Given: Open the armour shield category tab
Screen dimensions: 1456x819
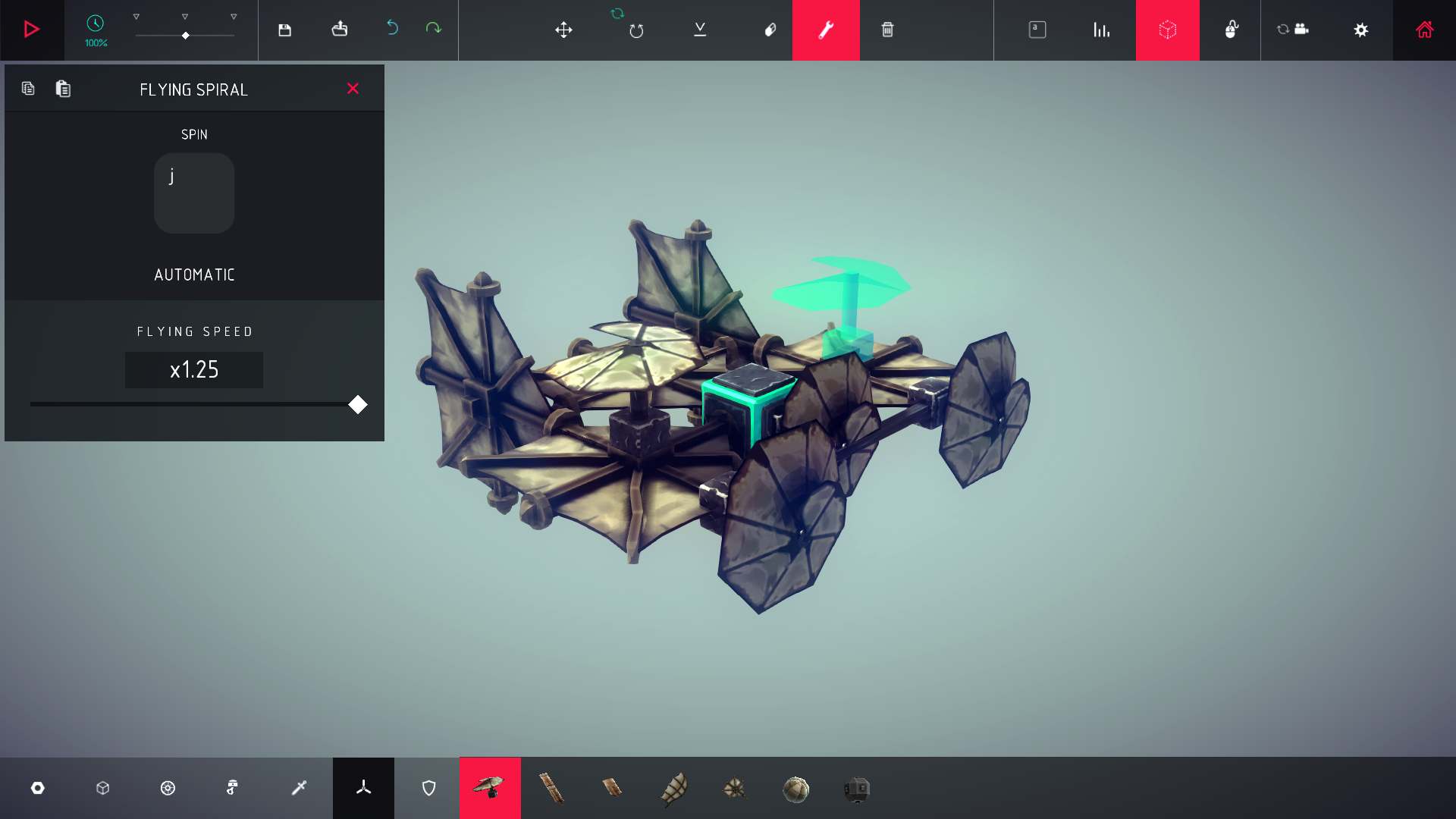Looking at the screenshot, I should [428, 788].
